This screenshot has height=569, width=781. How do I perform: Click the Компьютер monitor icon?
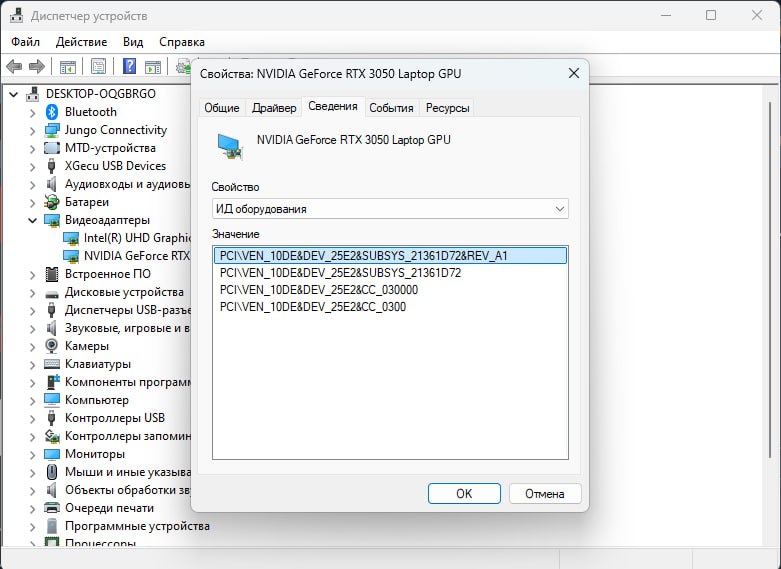(x=52, y=400)
